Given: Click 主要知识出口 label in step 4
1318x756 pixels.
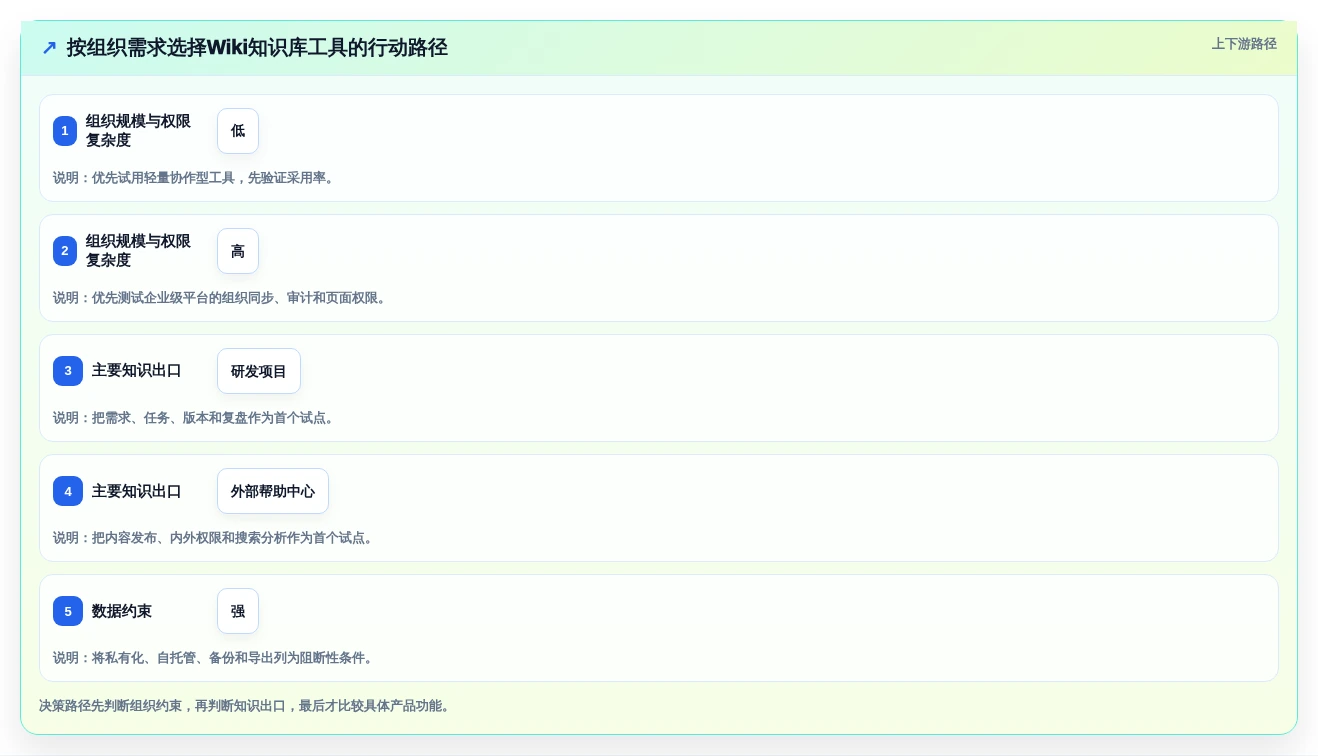Looking at the screenshot, I should 137,491.
